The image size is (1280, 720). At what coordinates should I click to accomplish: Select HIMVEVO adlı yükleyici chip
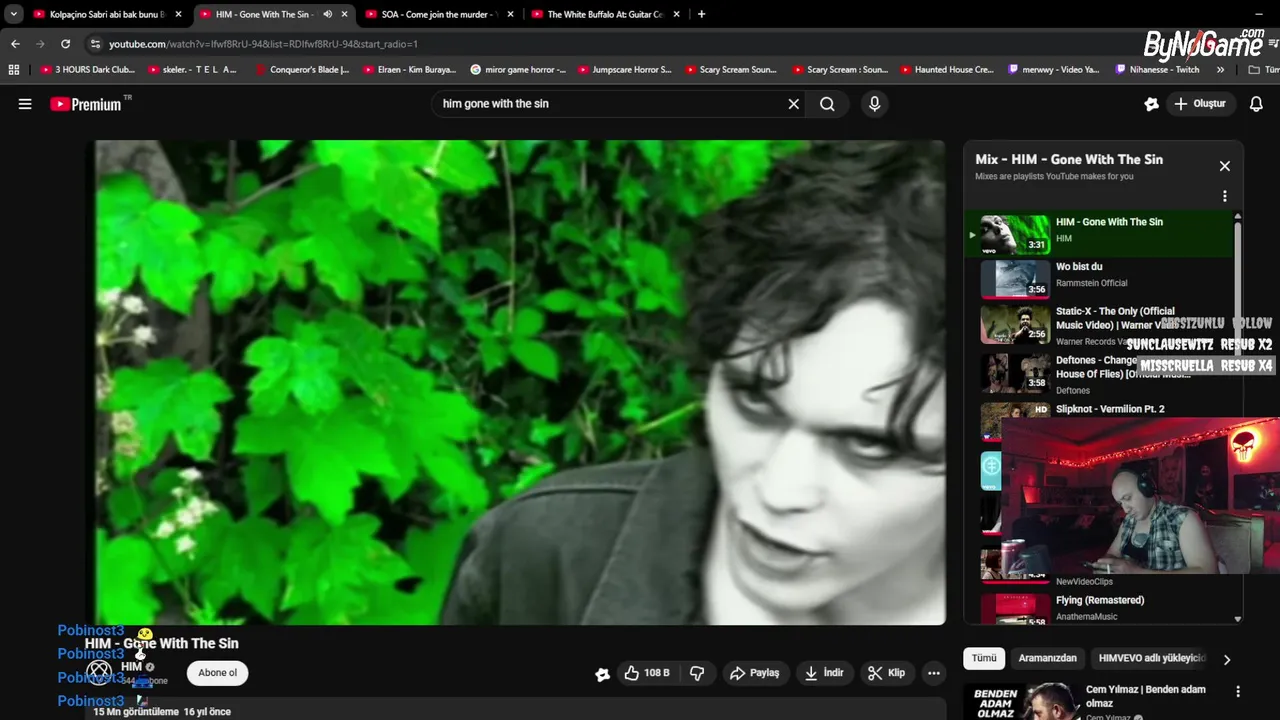pyautogui.click(x=1152, y=658)
